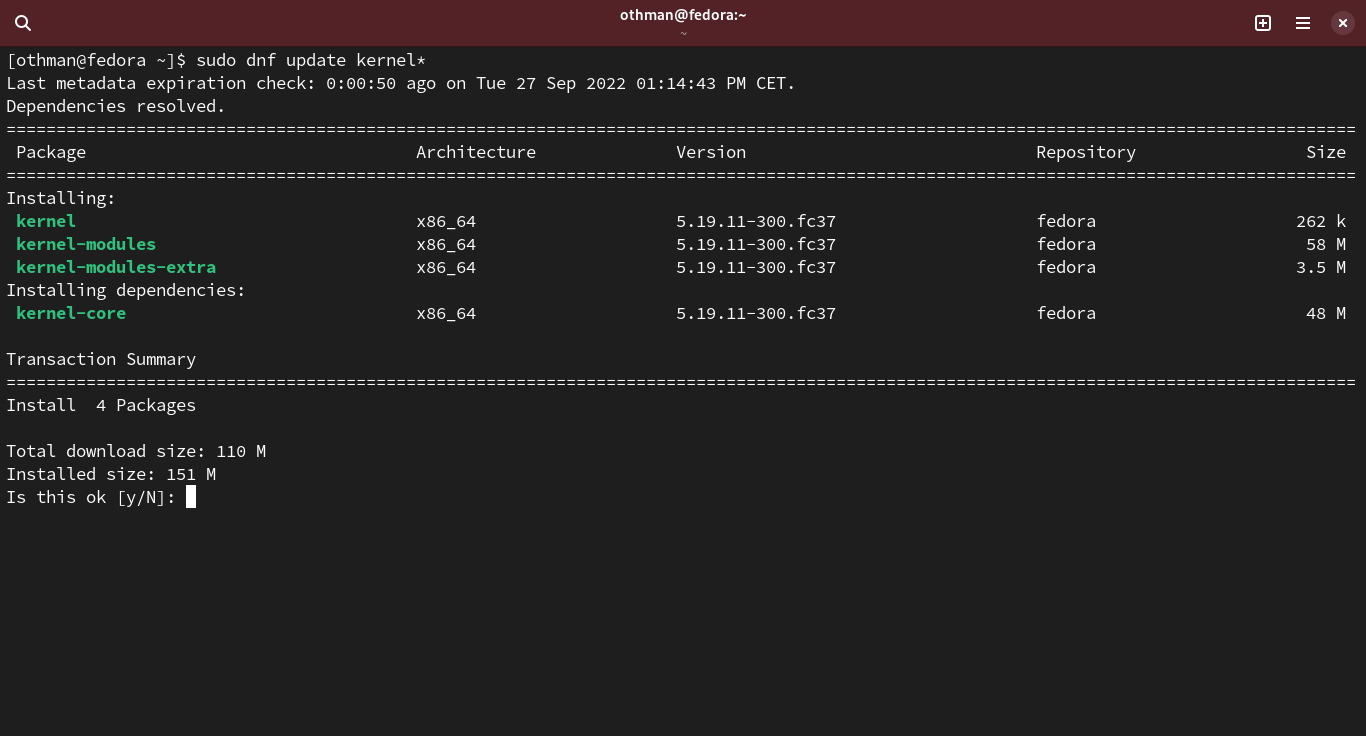Click the othman@fedora window title

tap(683, 15)
